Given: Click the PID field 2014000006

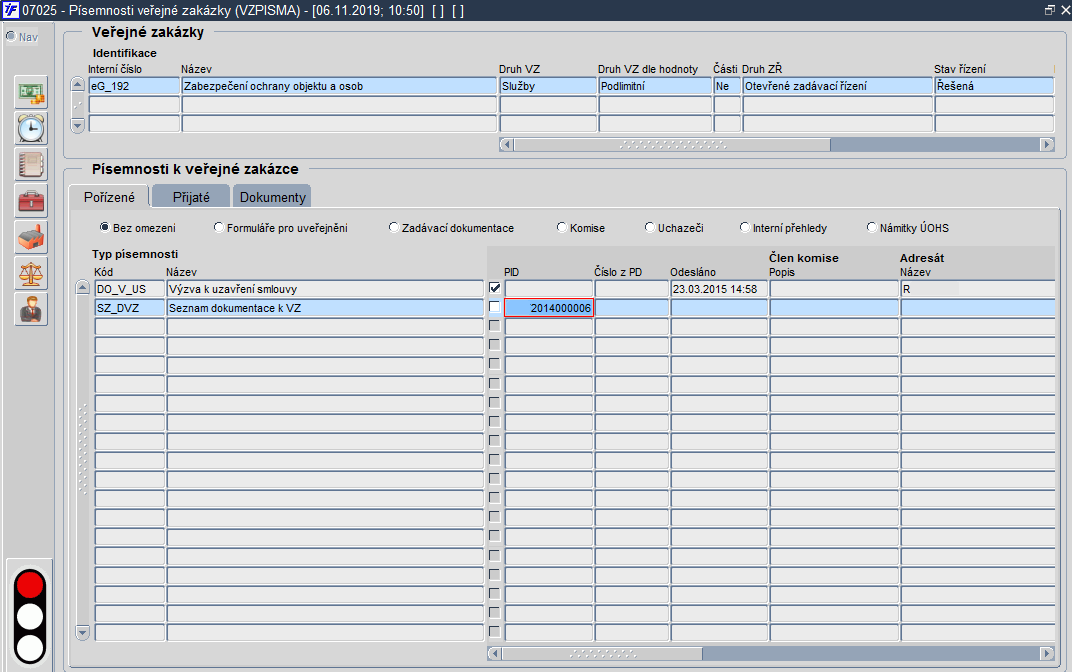Looking at the screenshot, I should tap(549, 308).
